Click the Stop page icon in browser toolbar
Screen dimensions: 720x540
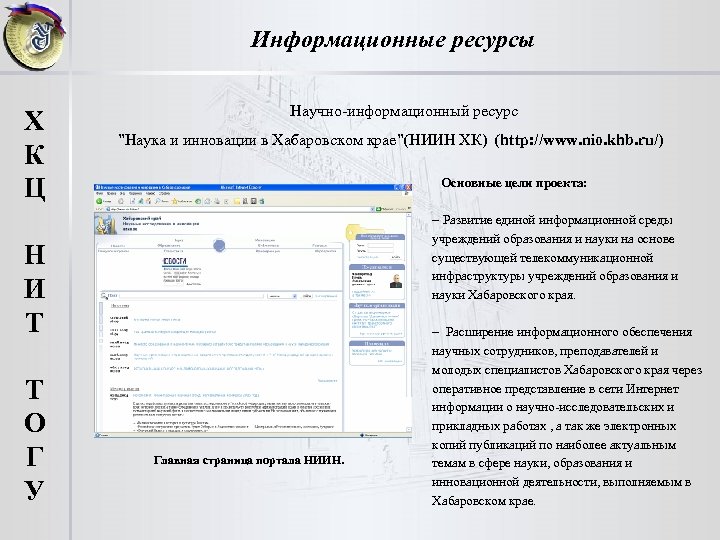click(x=133, y=201)
